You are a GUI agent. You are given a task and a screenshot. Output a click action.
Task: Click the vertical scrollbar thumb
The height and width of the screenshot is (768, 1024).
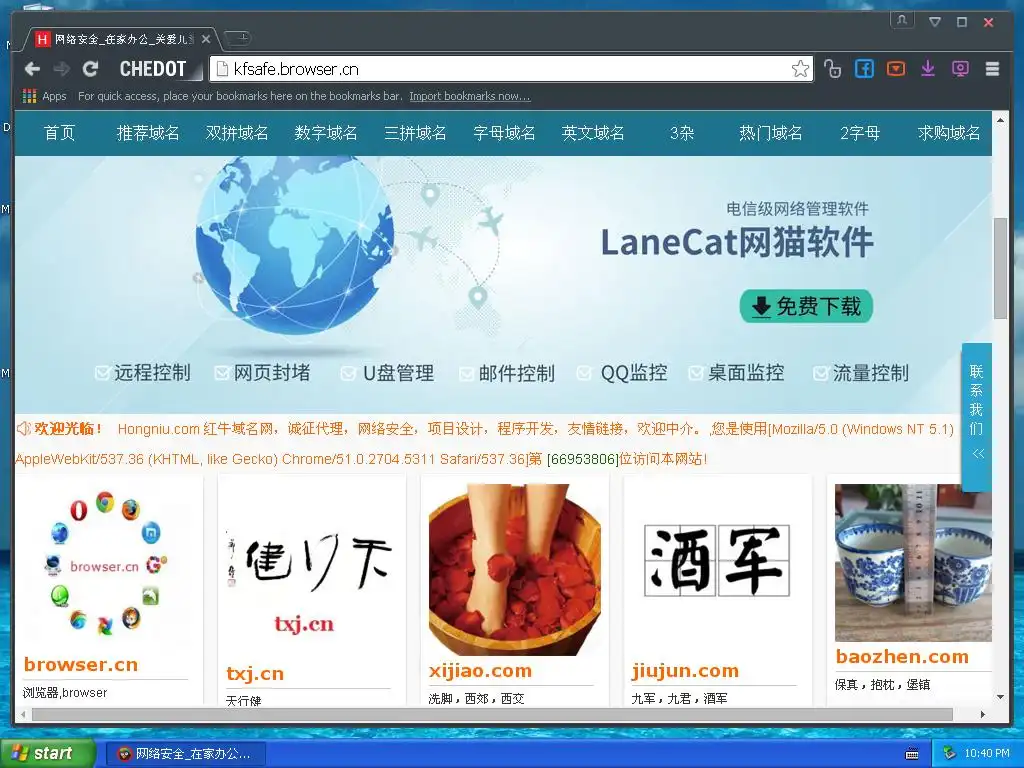point(1000,268)
